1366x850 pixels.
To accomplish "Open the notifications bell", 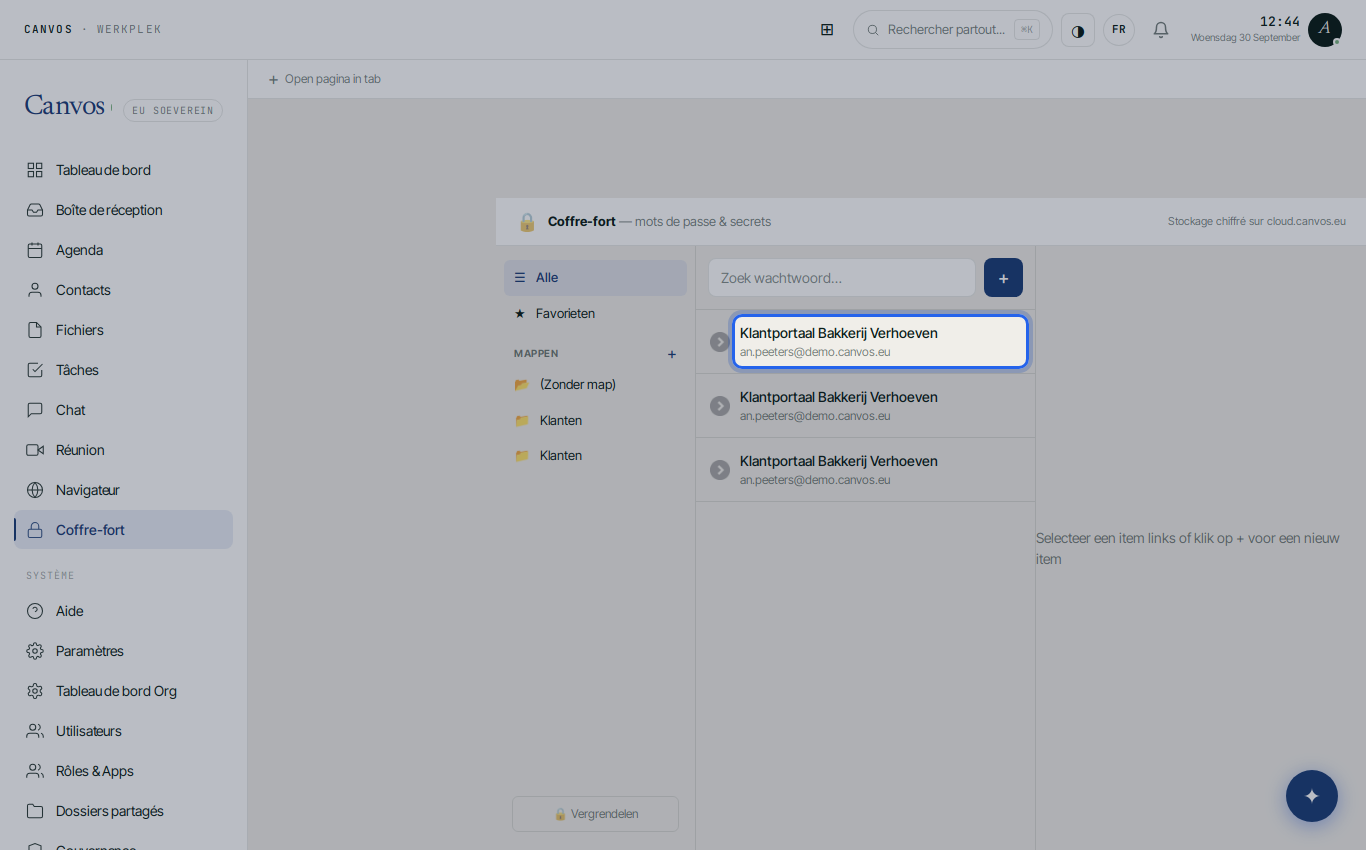I will pyautogui.click(x=1161, y=30).
